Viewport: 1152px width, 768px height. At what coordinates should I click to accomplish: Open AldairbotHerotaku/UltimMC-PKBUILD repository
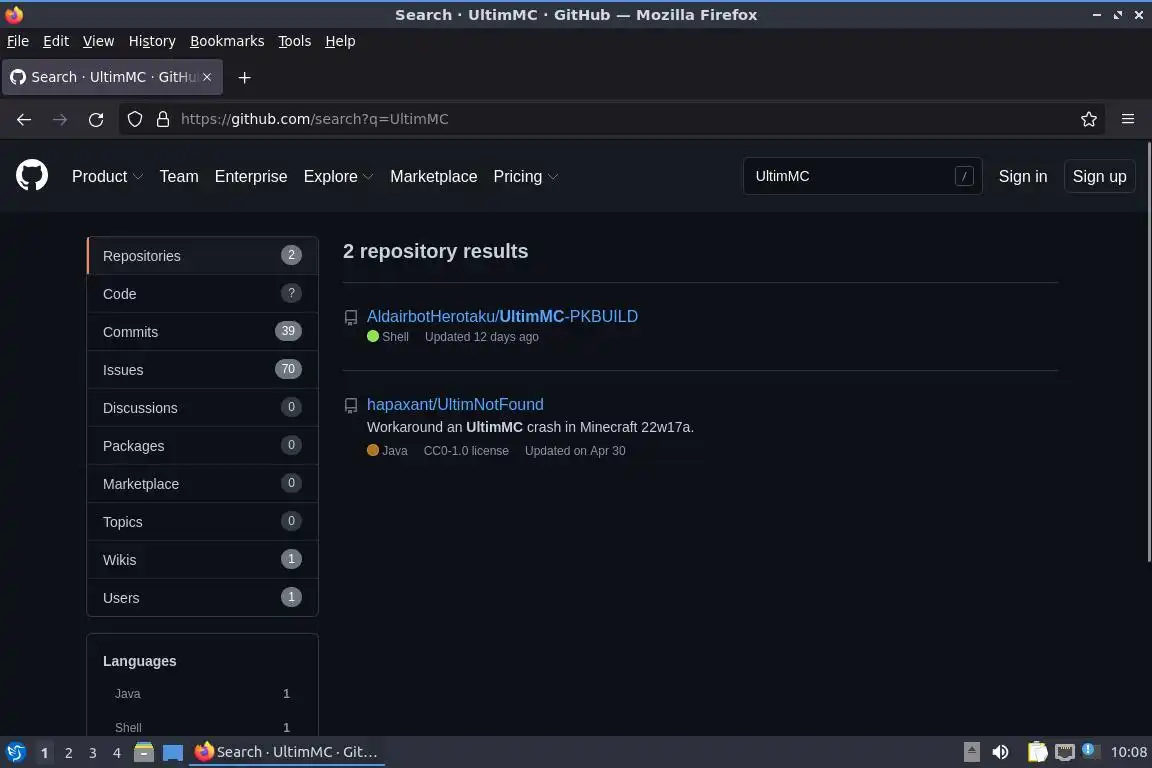click(x=502, y=316)
